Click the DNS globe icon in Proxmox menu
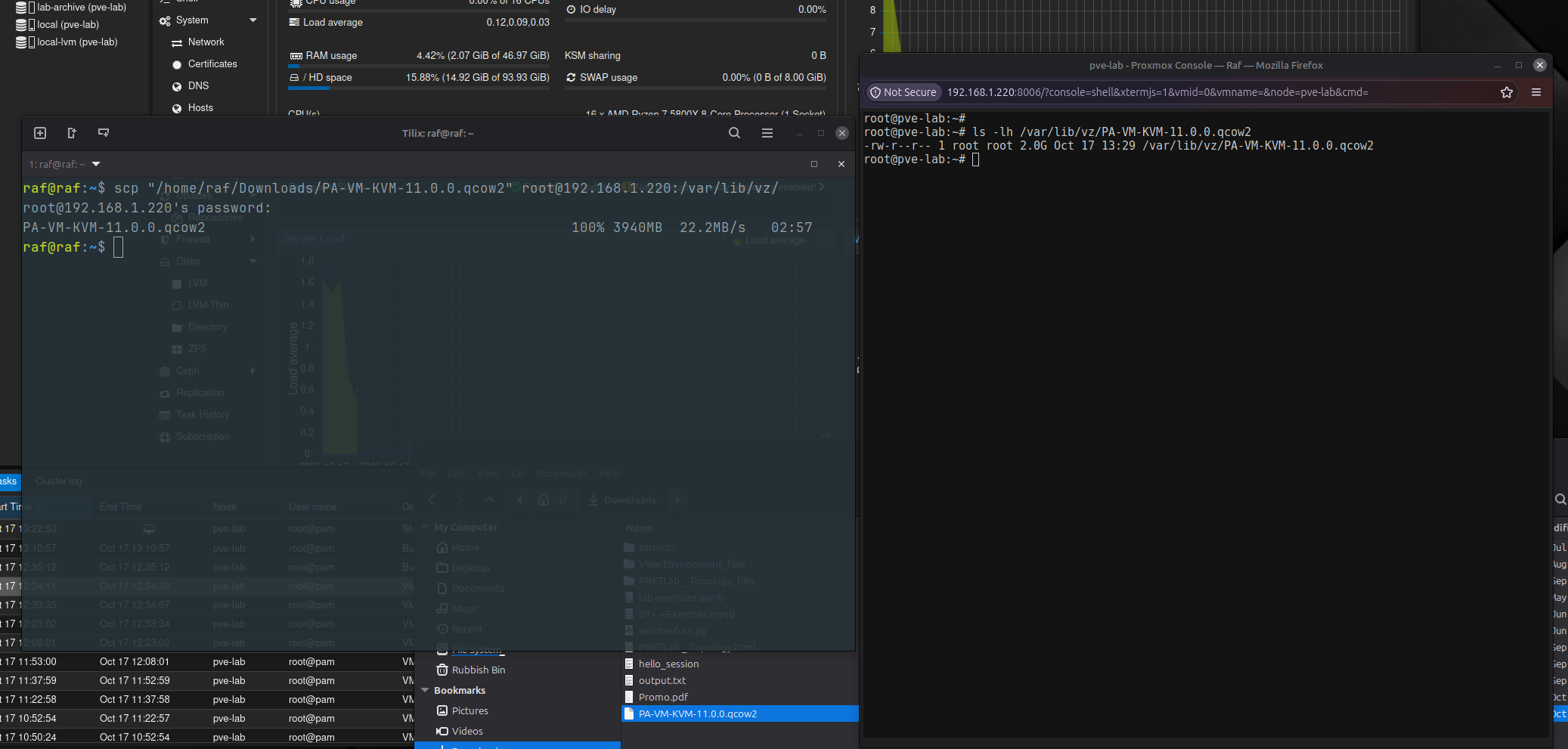The height and width of the screenshot is (749, 1568). [177, 87]
